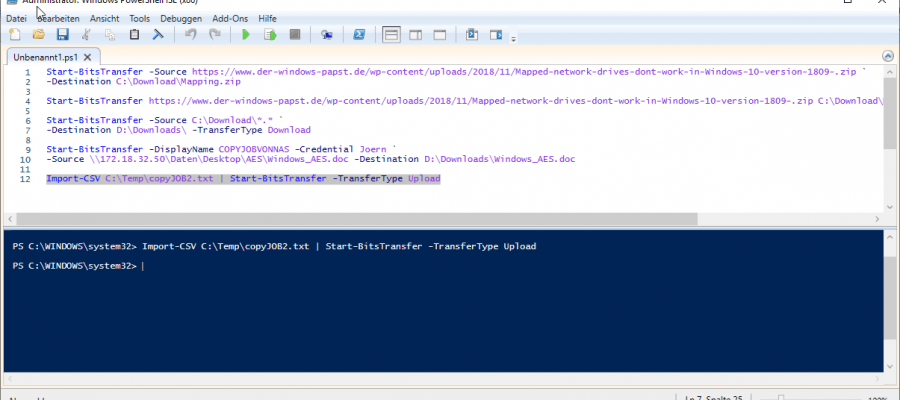This screenshot has width=900, height=400.
Task: Open the Datei menu
Action: pos(16,18)
